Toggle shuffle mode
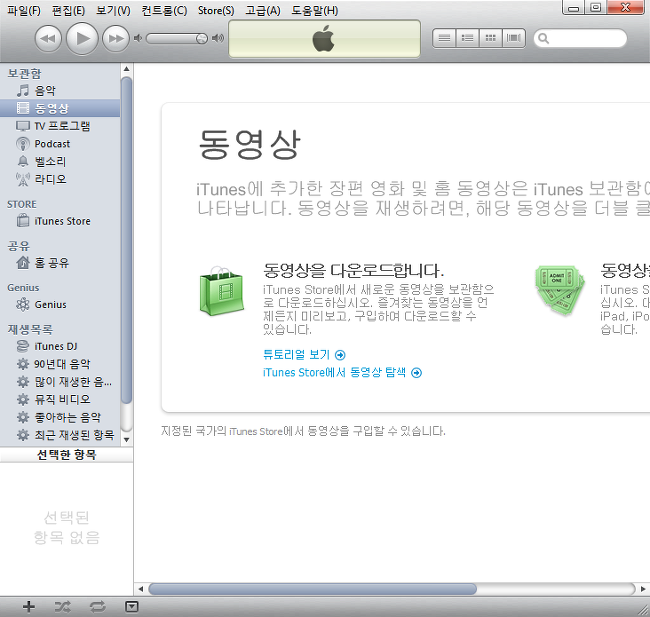This screenshot has height=617, width=650. pyautogui.click(x=63, y=607)
